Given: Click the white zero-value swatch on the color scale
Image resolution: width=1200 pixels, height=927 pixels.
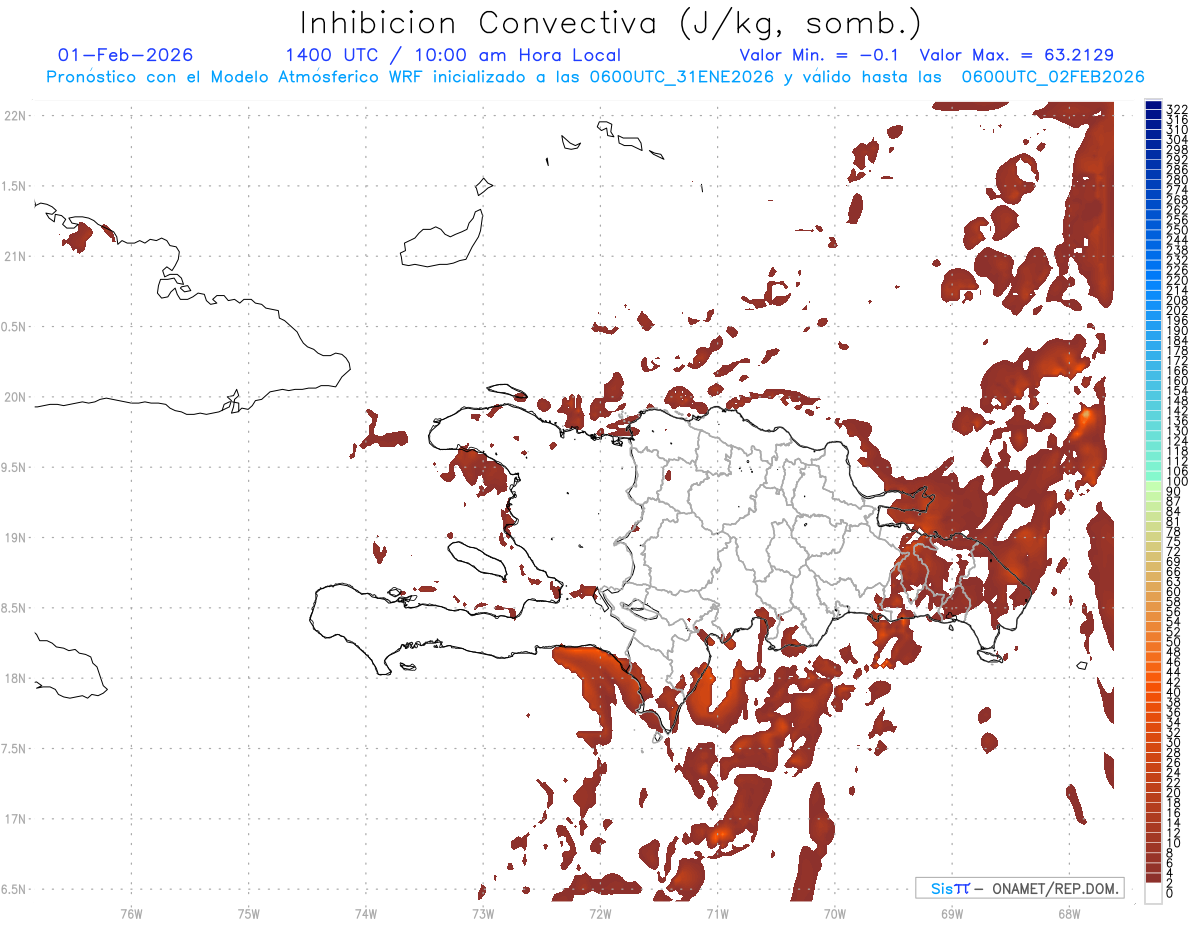Looking at the screenshot, I should (1153, 894).
